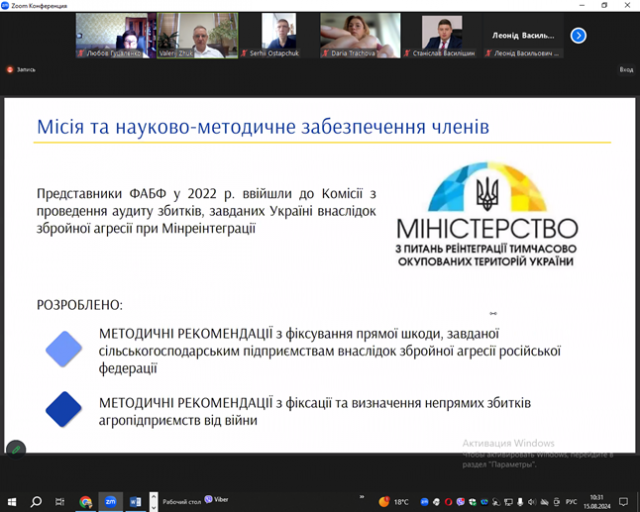Click the light blue diamond bullet

[x=64, y=349]
